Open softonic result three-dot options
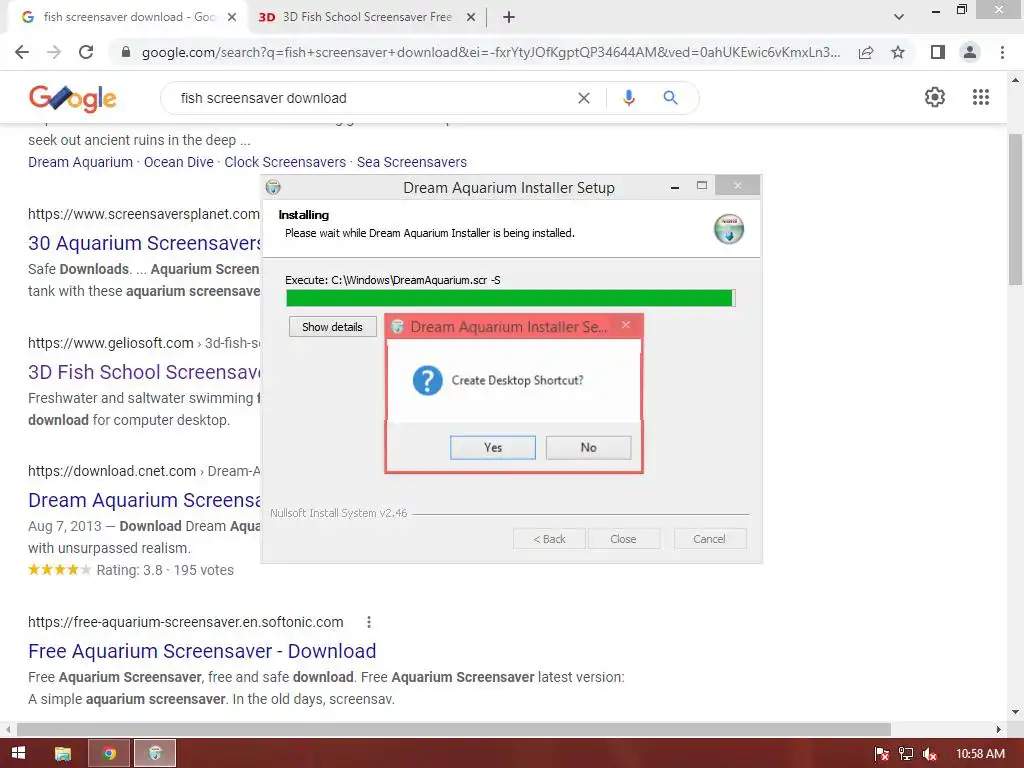This screenshot has width=1024, height=768. point(369,622)
